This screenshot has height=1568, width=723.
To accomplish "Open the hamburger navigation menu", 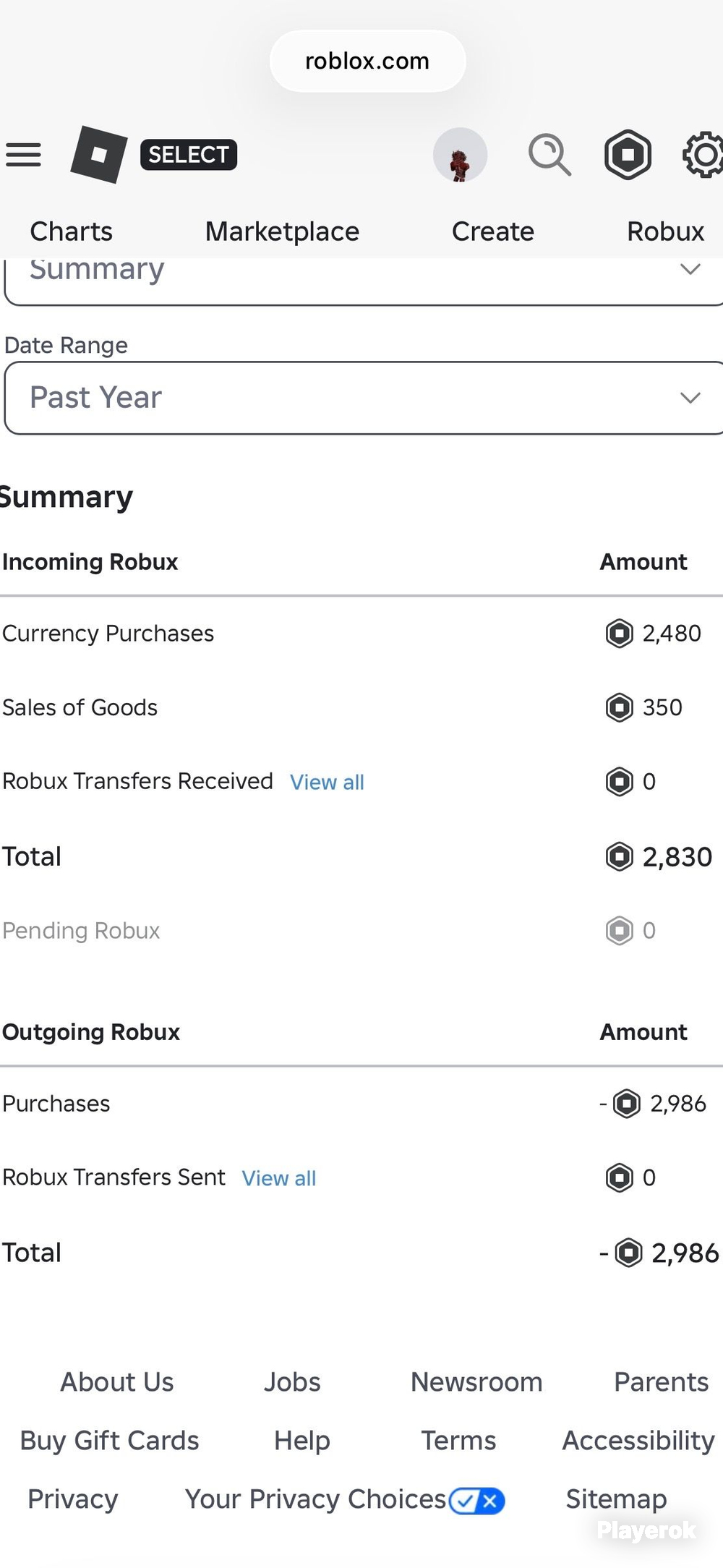I will (x=23, y=155).
